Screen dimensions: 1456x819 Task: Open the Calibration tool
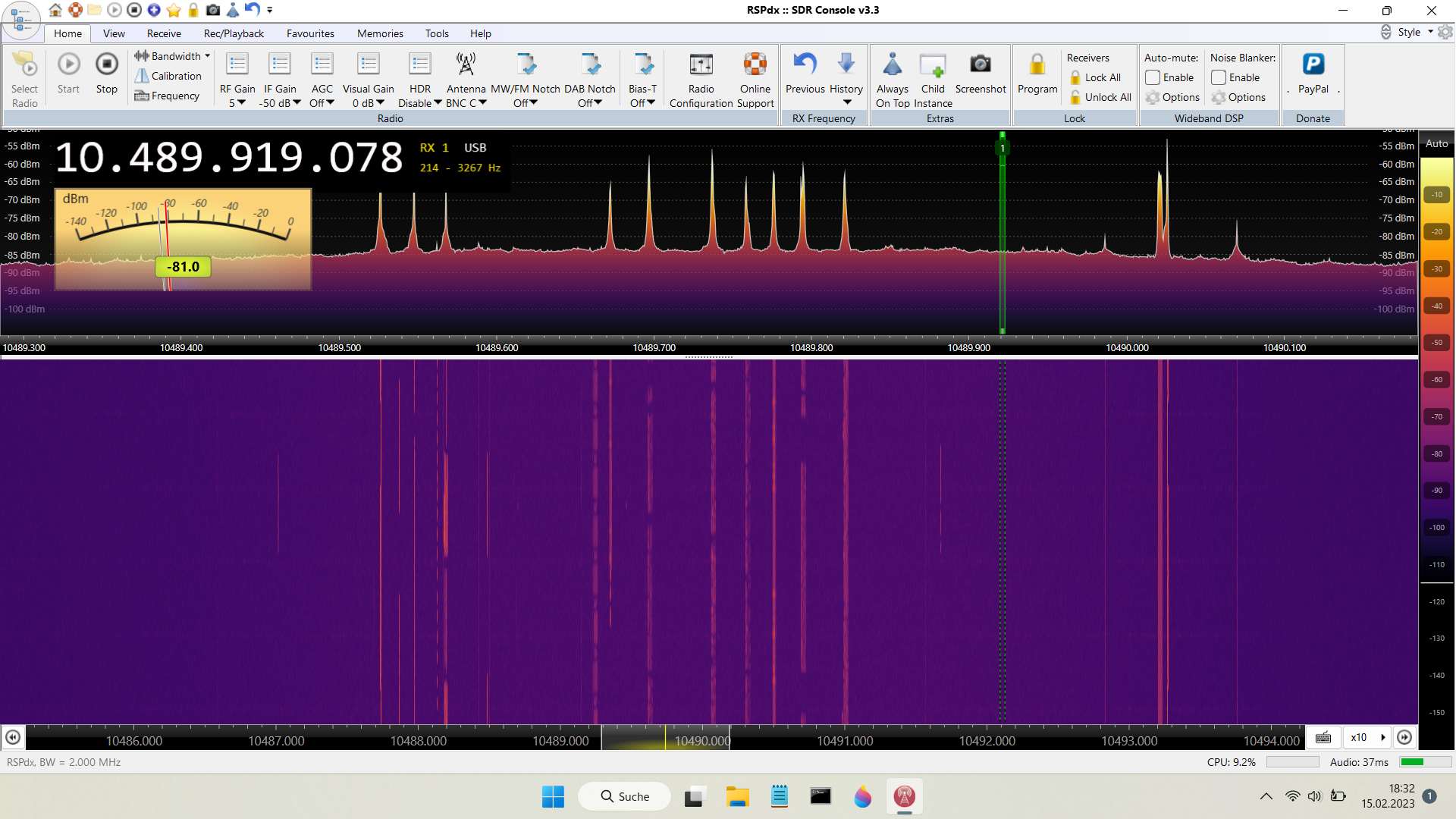[x=168, y=76]
